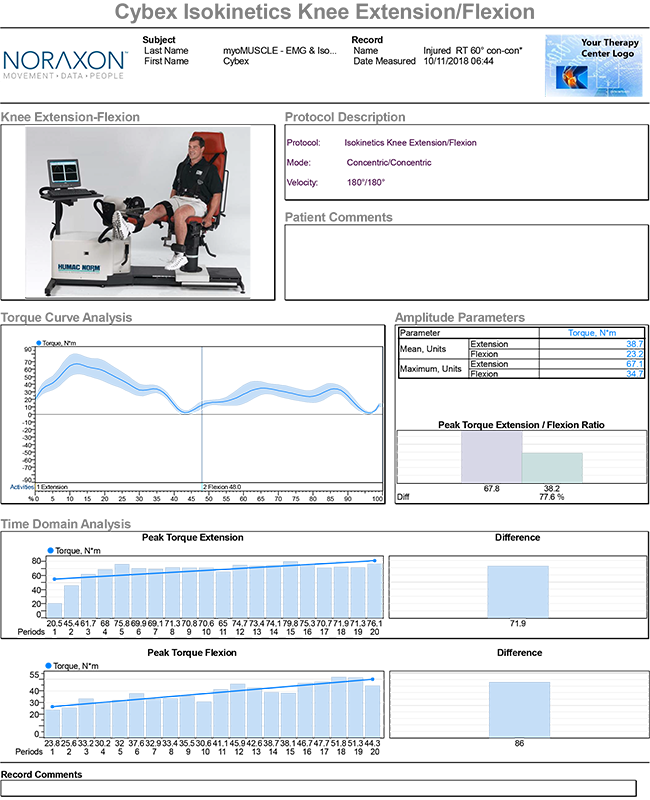
Task: Click mode value 'Concentric/Concentric'
Action: coord(389,163)
